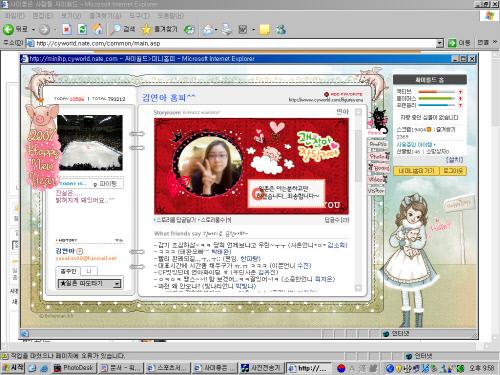Click the Famous (페이머스) green gauge bar
The height and width of the screenshot is (375, 500).
pyautogui.click(x=436, y=98)
